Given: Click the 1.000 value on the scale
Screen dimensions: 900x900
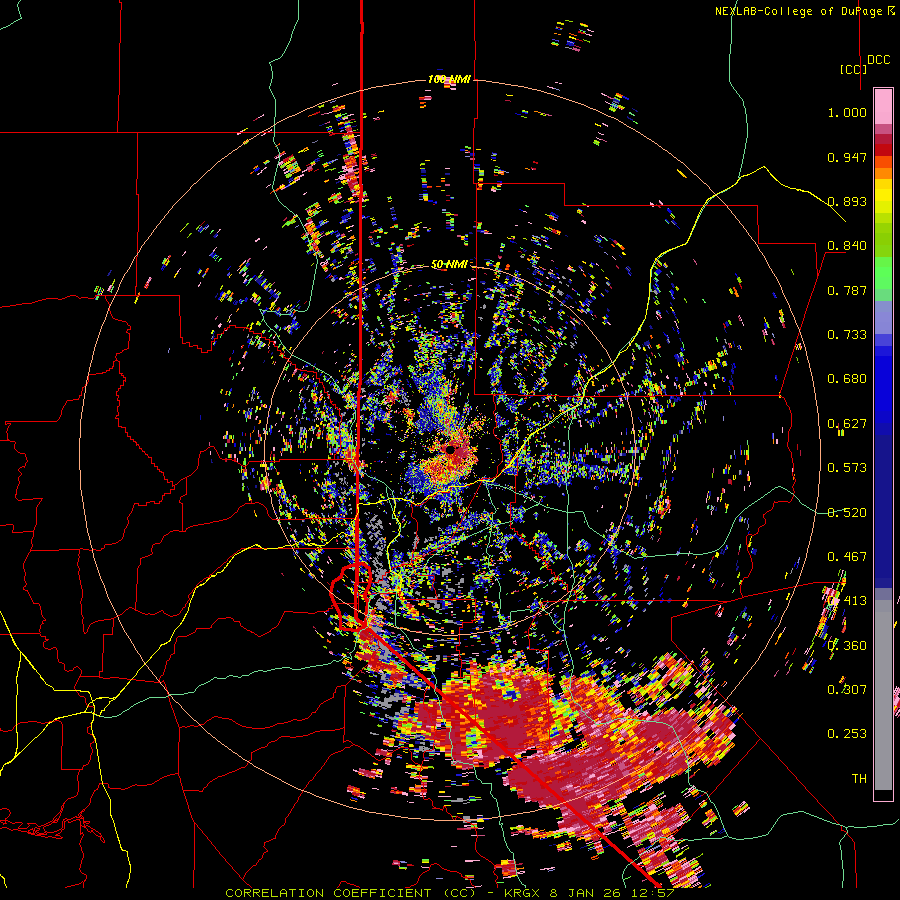Looking at the screenshot, I should (x=847, y=112).
